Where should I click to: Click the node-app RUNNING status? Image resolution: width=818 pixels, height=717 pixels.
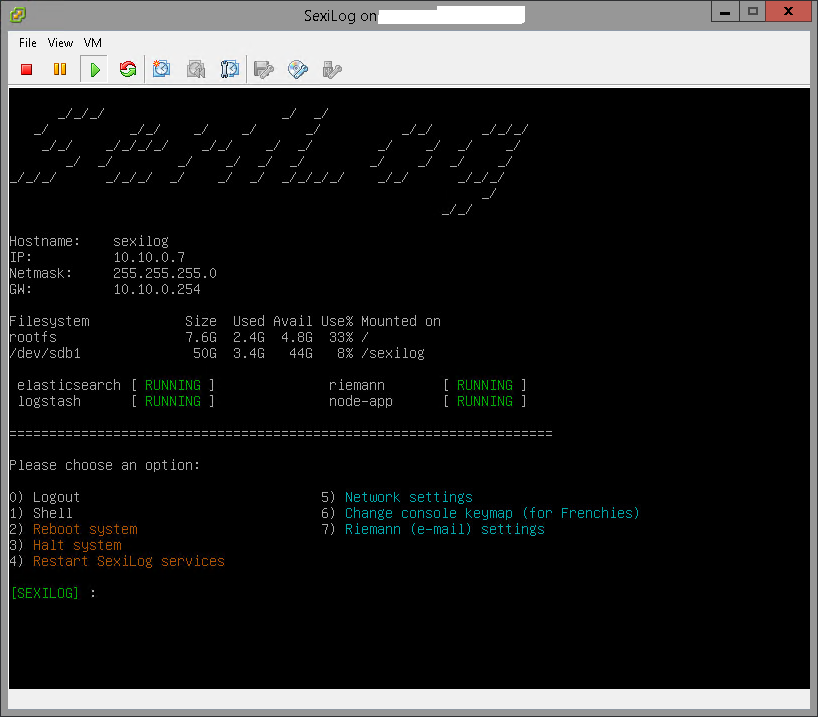485,401
